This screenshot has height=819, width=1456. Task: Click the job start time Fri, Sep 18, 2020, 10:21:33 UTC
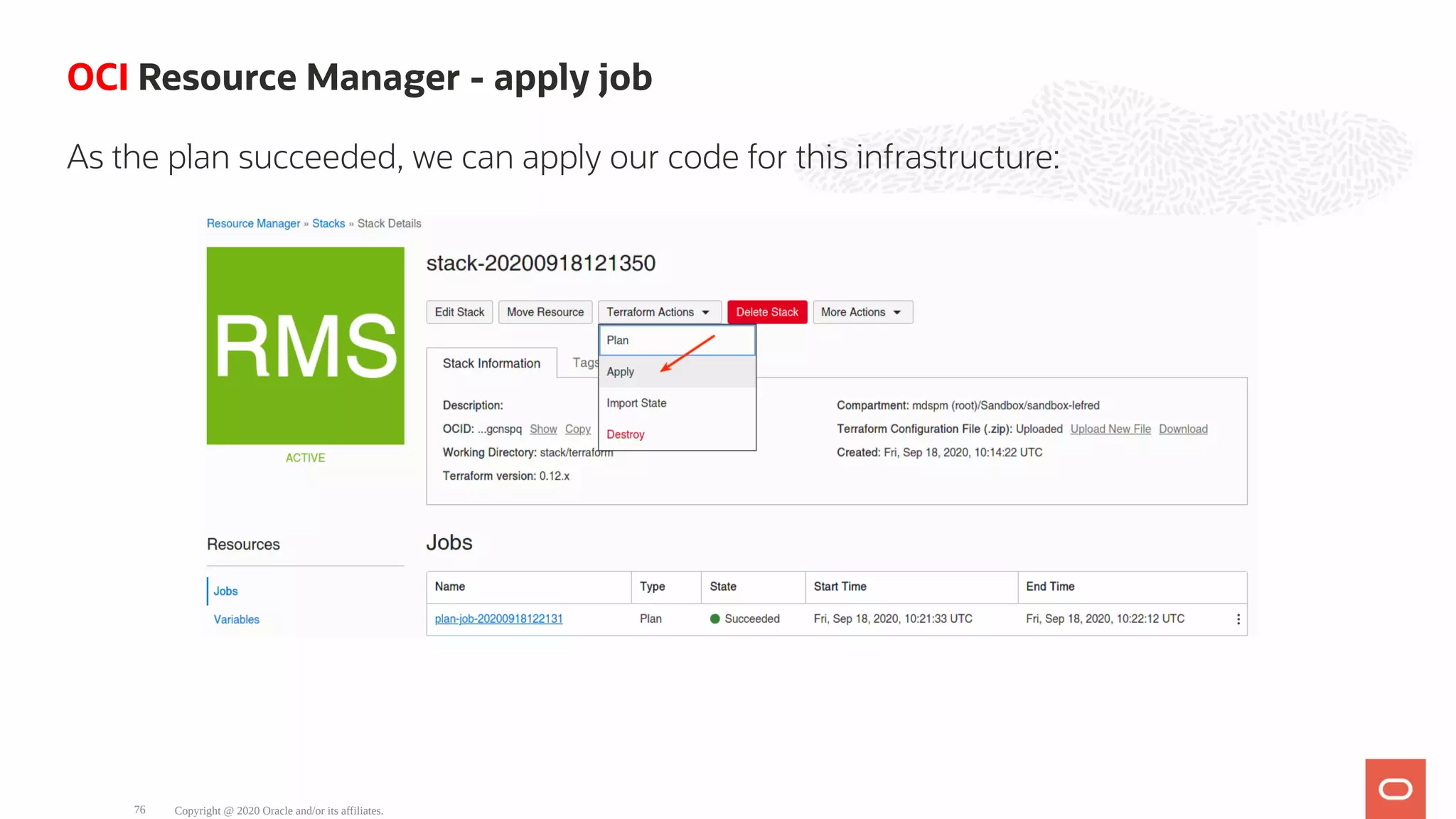[893, 619]
